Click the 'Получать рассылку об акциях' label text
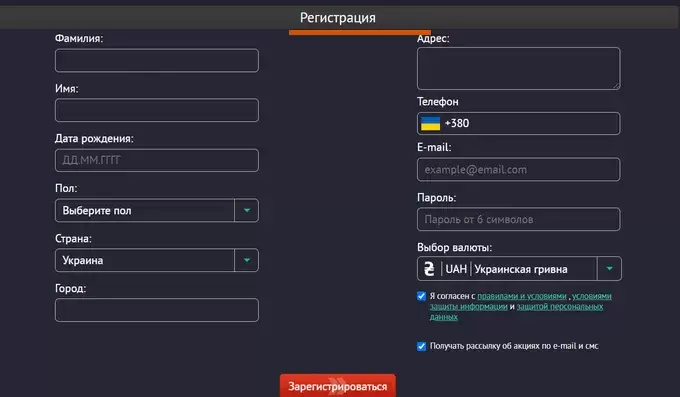The image size is (680, 397). point(514,346)
